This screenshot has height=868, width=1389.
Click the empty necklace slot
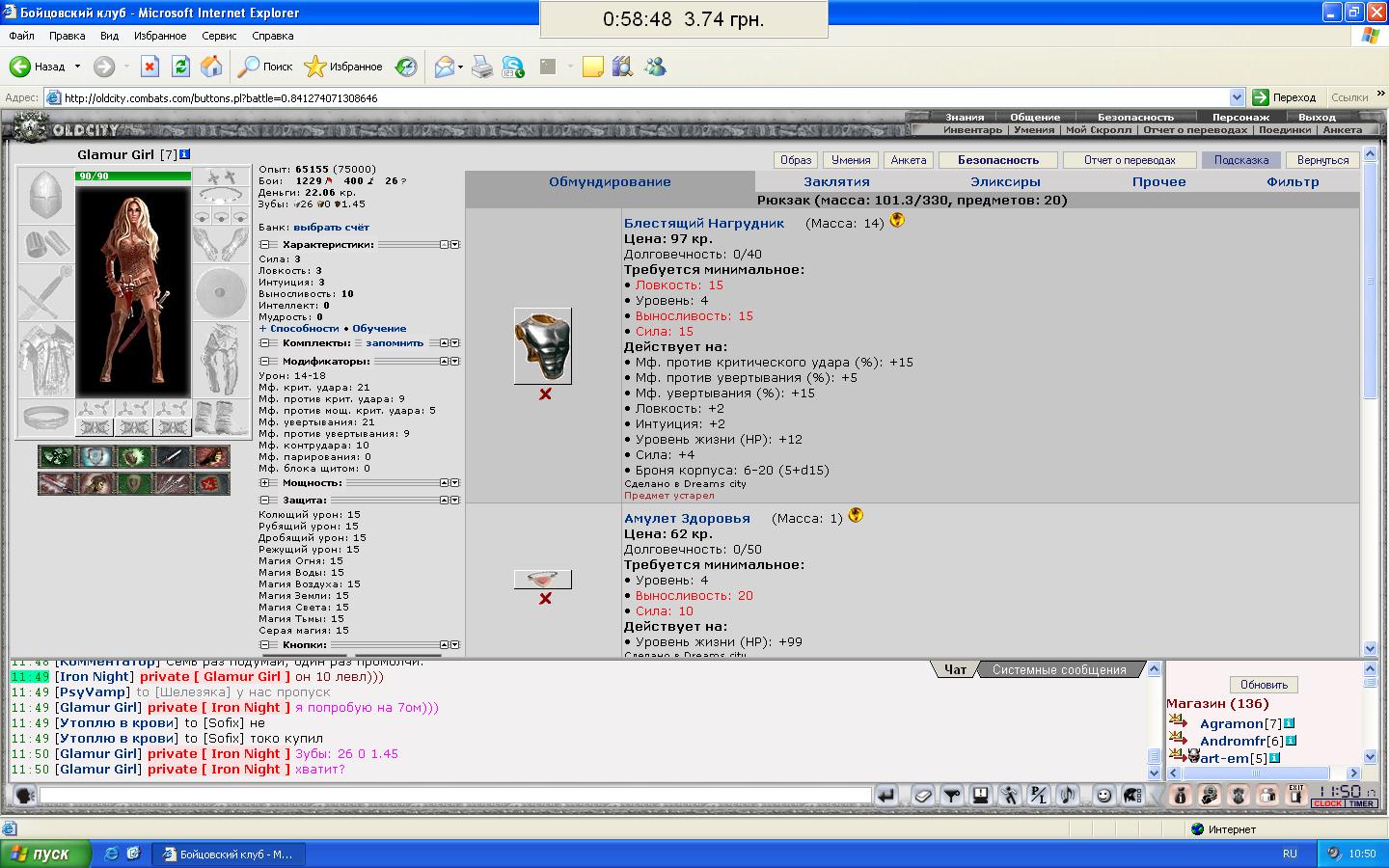click(221, 196)
